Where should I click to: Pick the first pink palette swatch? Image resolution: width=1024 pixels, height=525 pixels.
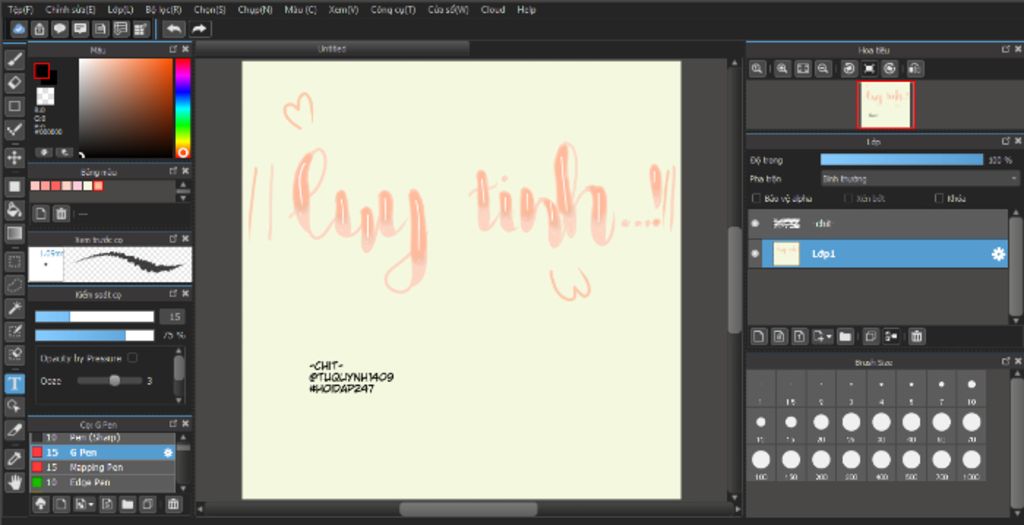pyautogui.click(x=35, y=186)
